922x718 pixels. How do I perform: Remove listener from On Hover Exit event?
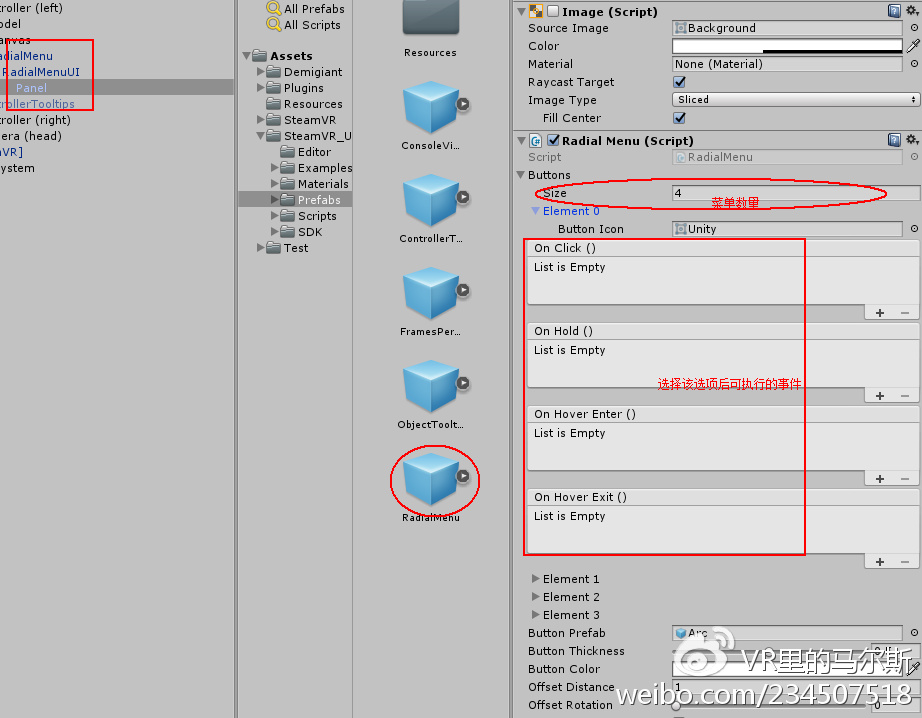tap(905, 562)
